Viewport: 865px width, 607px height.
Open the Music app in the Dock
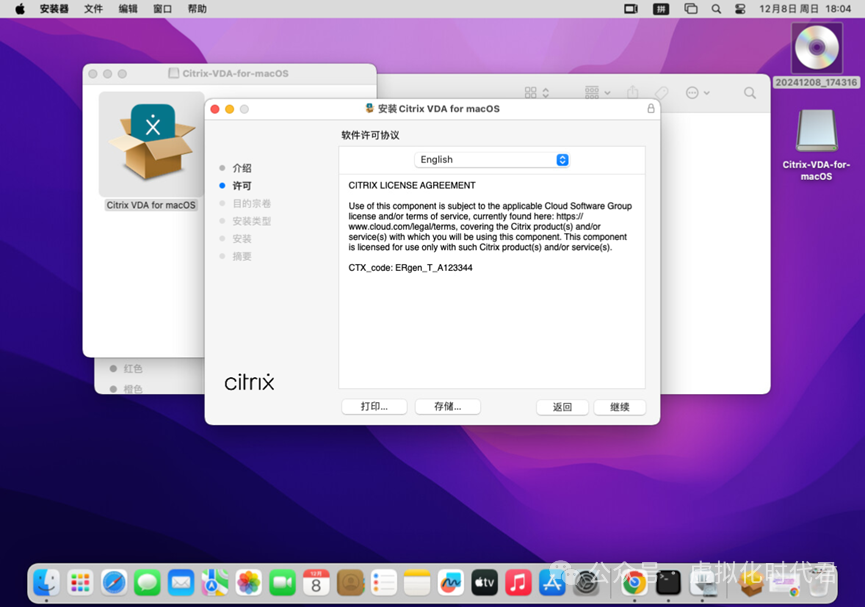[x=518, y=583]
